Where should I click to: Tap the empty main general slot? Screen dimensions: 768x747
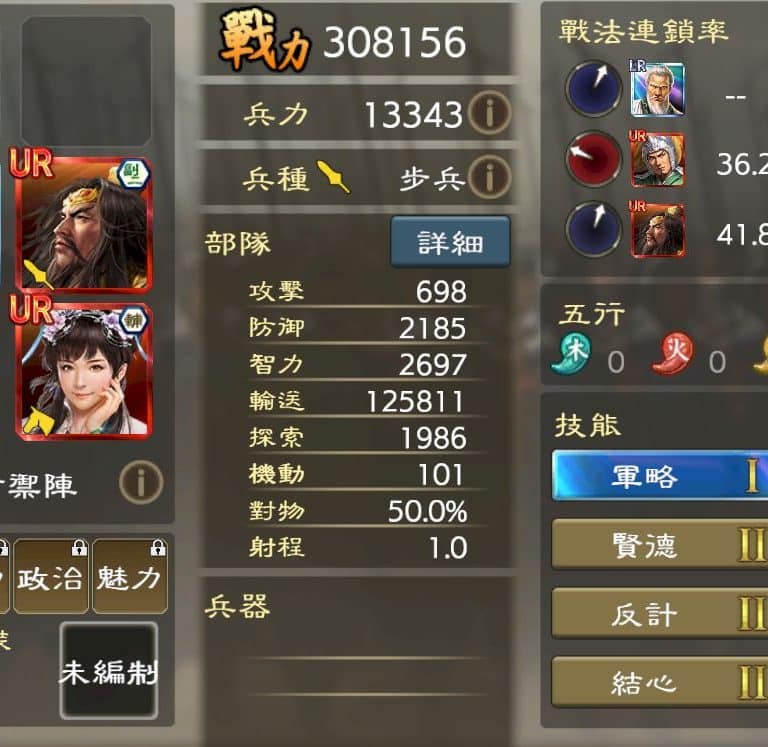(x=86, y=81)
